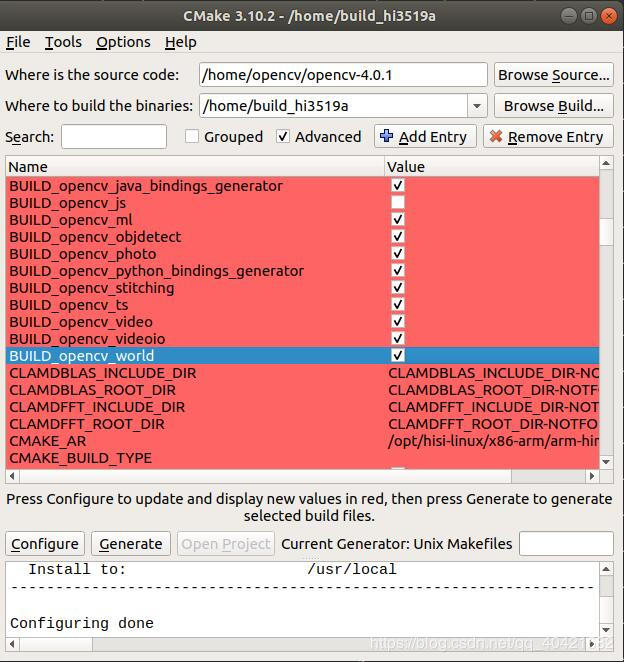Uncheck the BUILD_opencv_objdetect checkbox

[398, 236]
